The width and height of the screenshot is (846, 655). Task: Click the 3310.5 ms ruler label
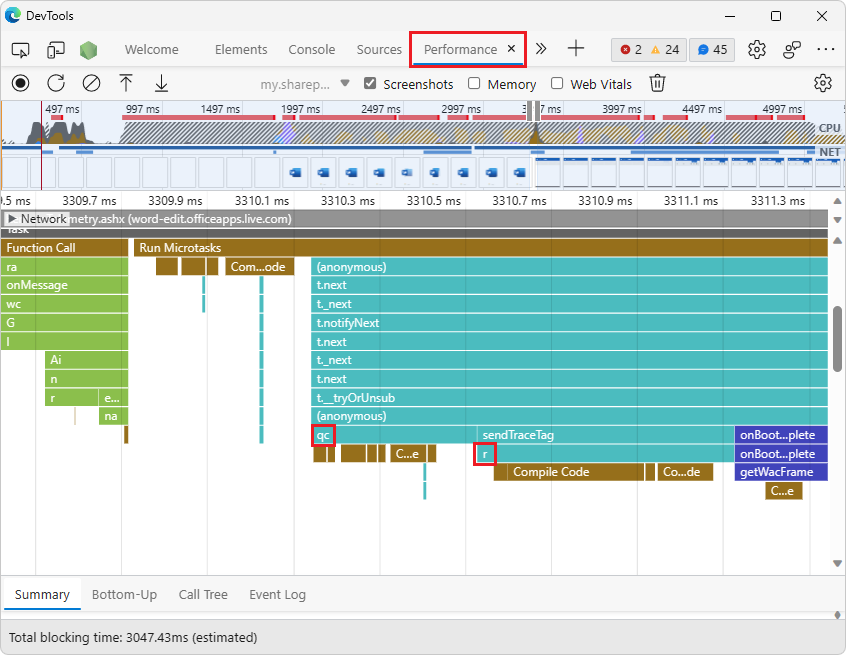(434, 201)
